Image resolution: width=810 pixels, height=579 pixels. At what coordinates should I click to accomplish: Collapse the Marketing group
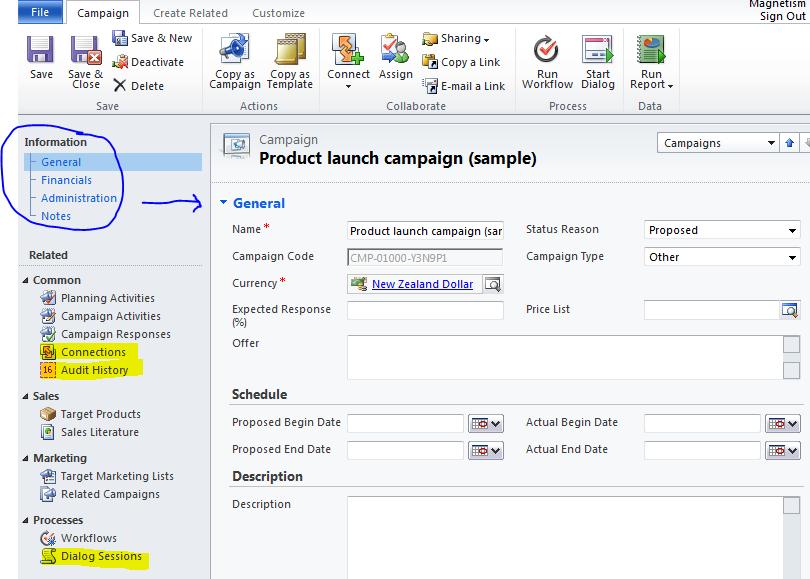(x=26, y=458)
